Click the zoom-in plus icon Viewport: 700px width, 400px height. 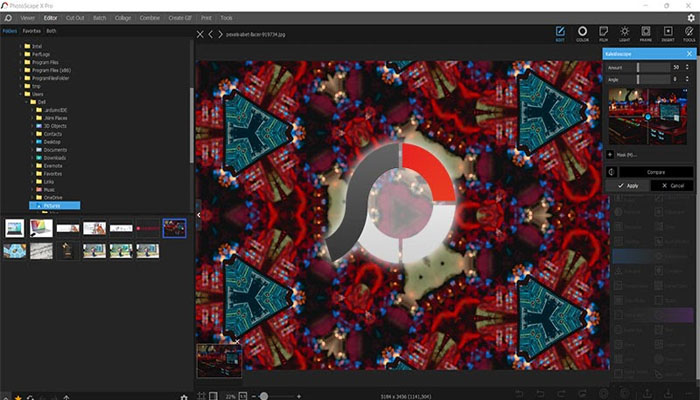tap(299, 396)
